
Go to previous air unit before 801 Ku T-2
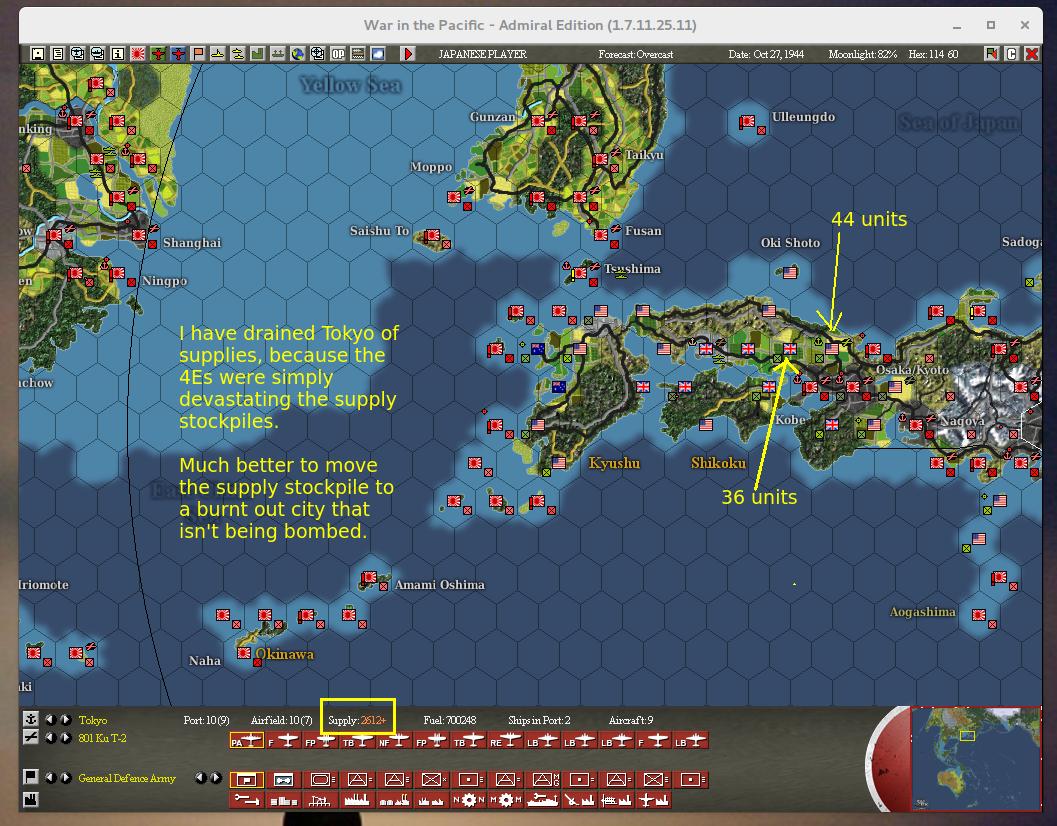(x=50, y=738)
